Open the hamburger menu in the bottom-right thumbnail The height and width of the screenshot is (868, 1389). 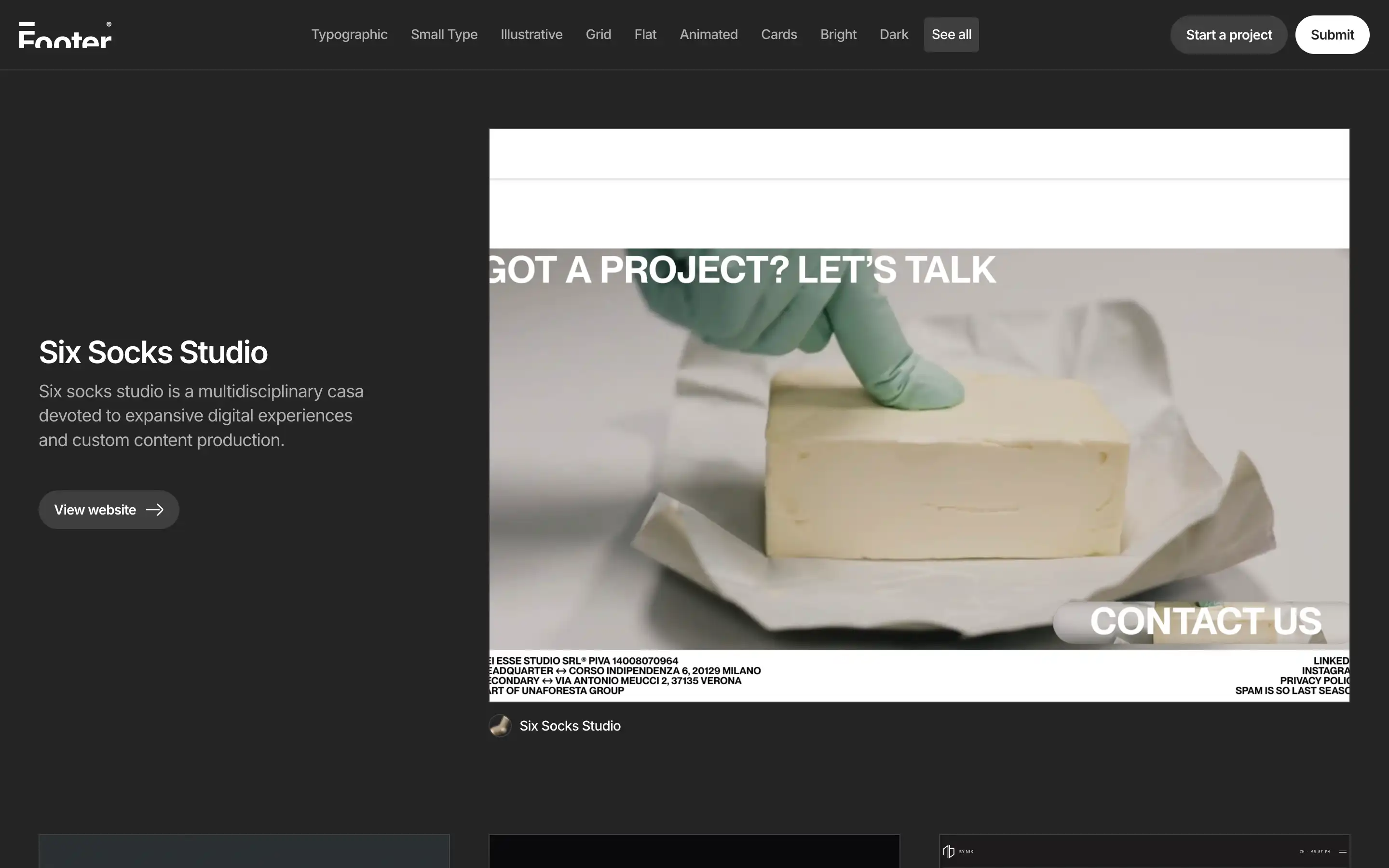coord(1343,851)
